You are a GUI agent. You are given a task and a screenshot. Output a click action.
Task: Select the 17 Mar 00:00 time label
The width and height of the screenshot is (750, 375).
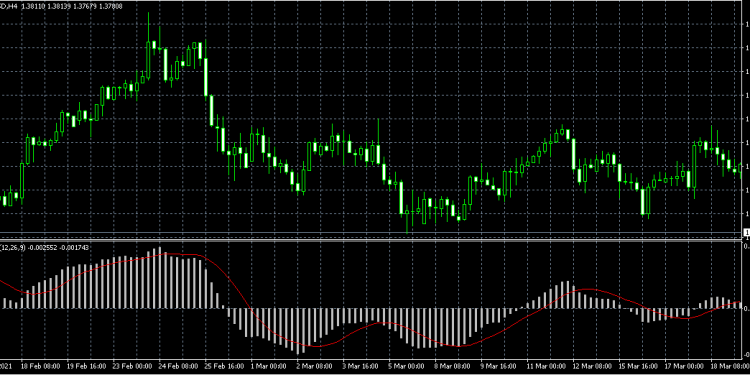click(x=684, y=366)
